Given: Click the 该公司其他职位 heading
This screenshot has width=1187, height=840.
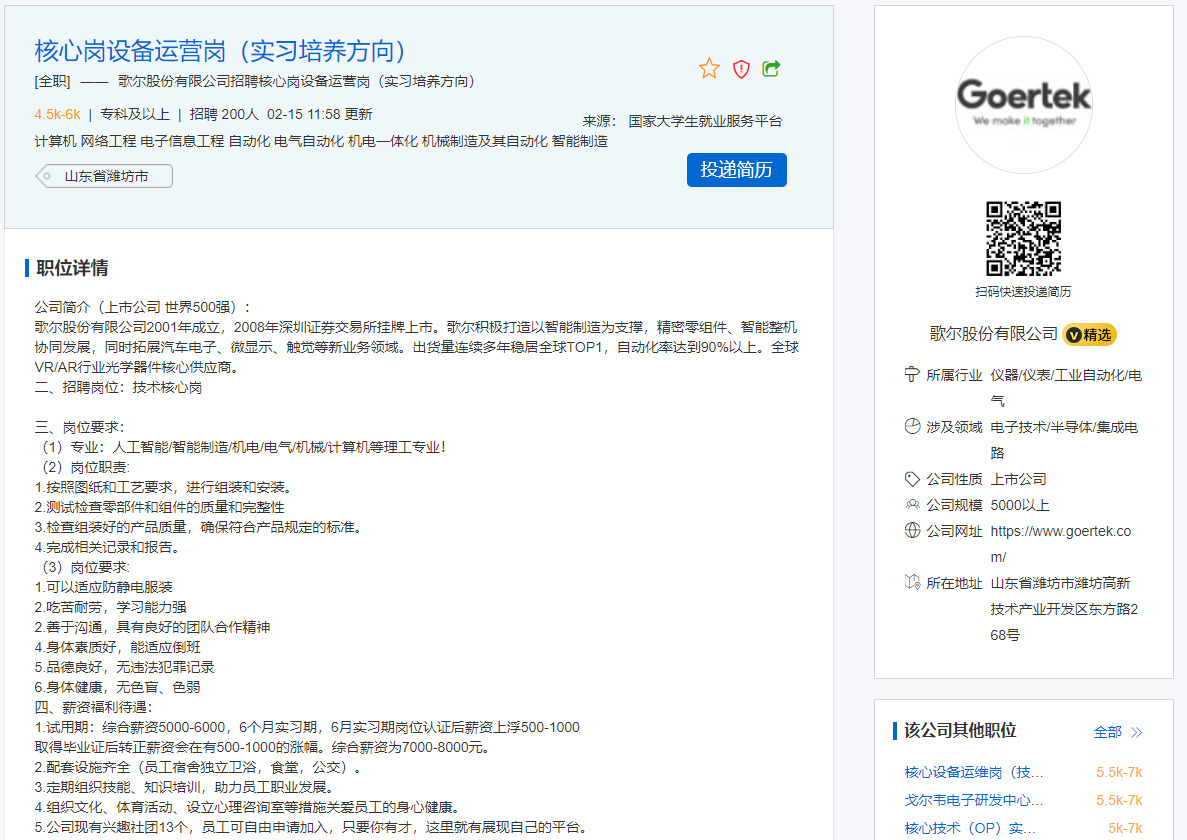Looking at the screenshot, I should (960, 730).
